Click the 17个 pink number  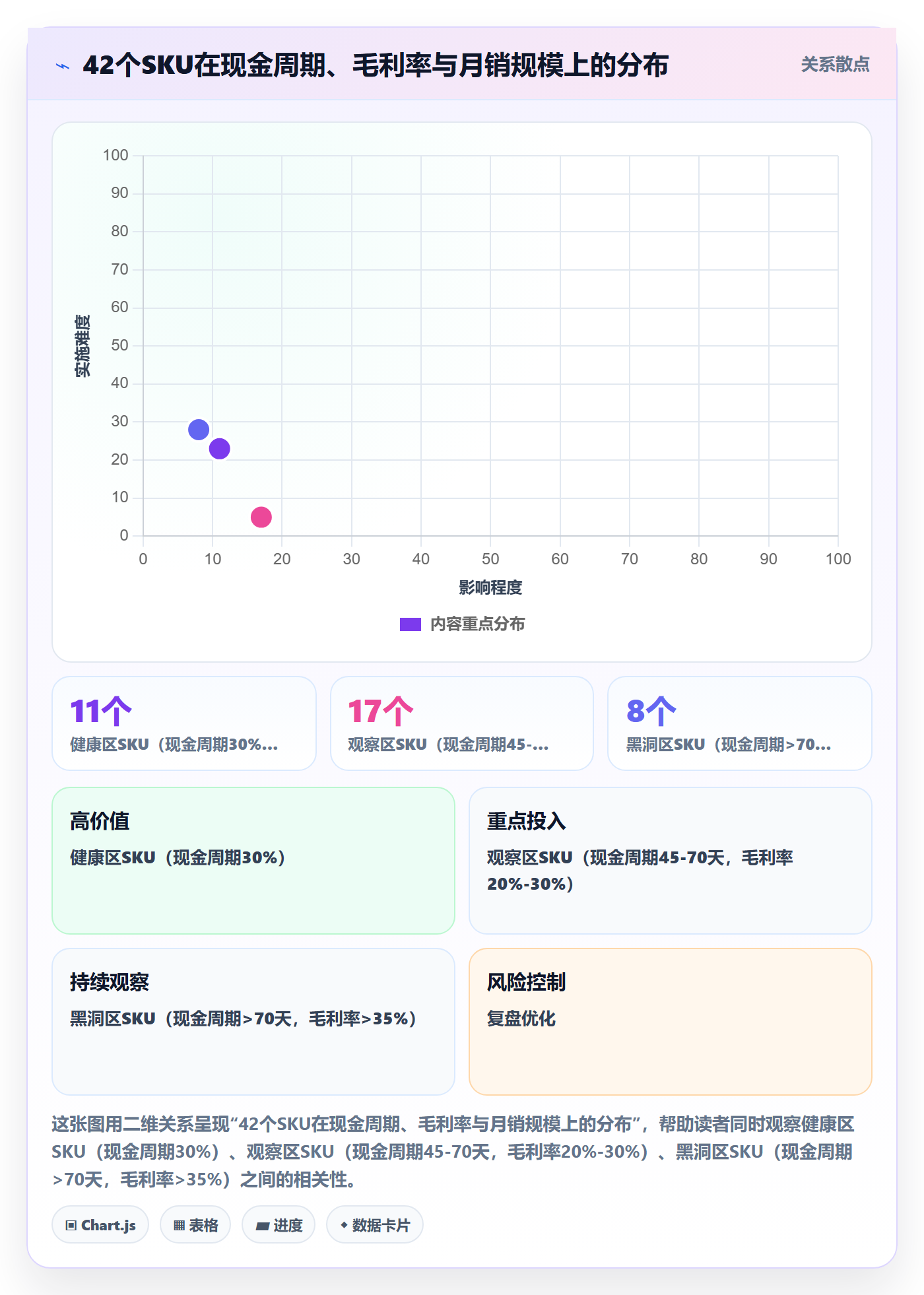(381, 711)
